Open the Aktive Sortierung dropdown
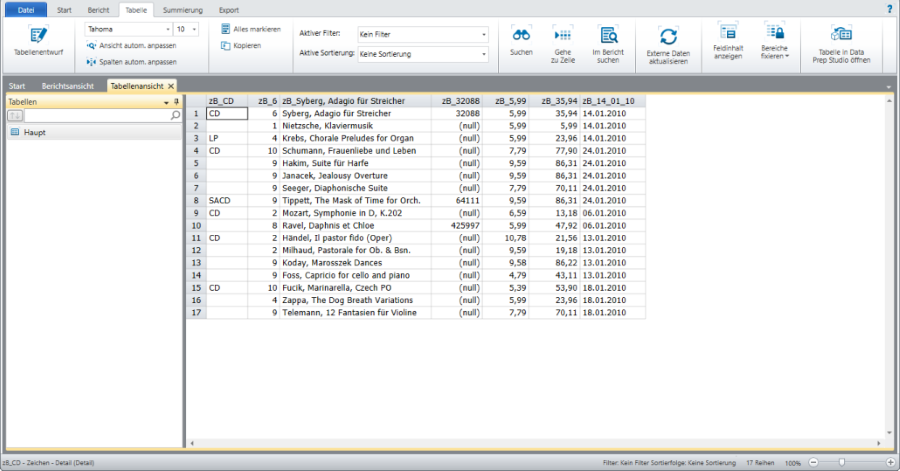The width and height of the screenshot is (900, 471). (483, 52)
